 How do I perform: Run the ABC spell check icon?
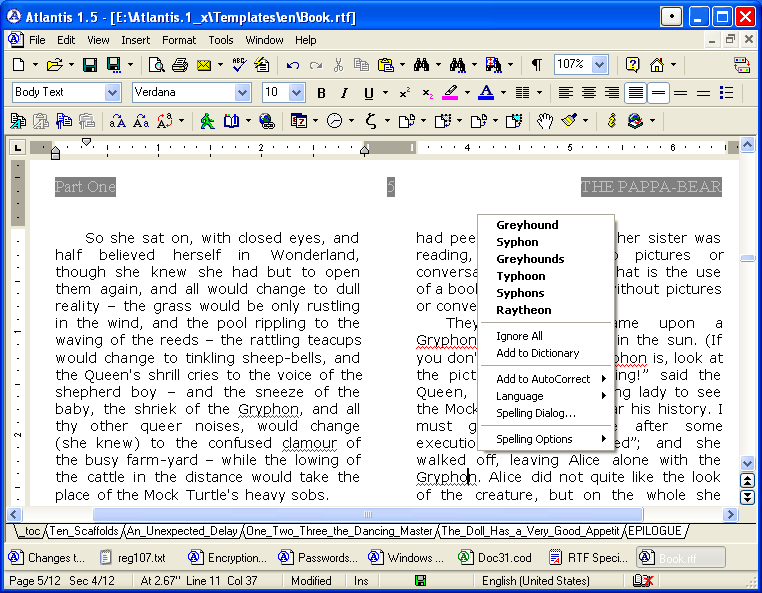[239, 65]
